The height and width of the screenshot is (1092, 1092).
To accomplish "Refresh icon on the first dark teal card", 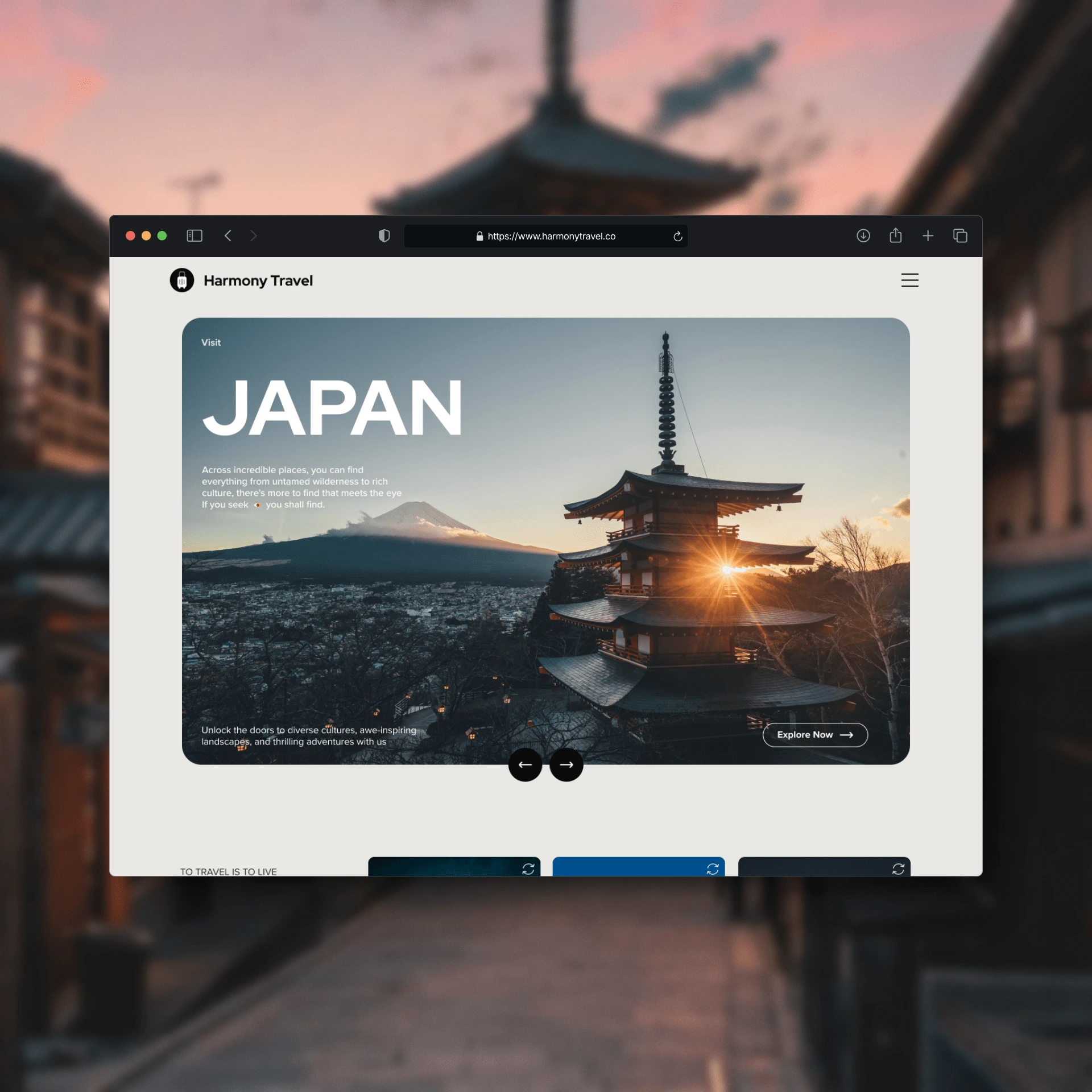I will [528, 868].
